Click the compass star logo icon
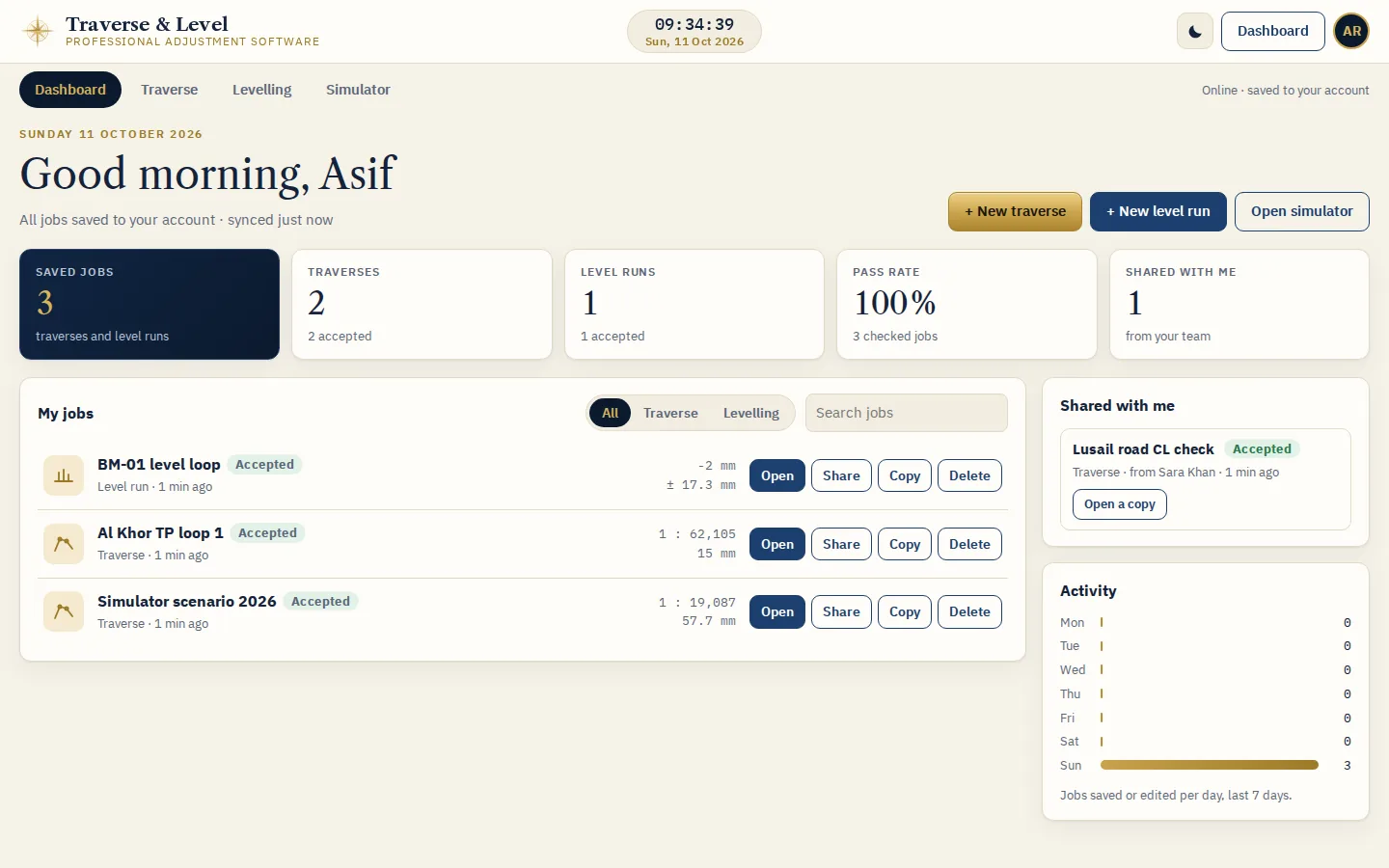This screenshot has width=1389, height=868. point(38,31)
